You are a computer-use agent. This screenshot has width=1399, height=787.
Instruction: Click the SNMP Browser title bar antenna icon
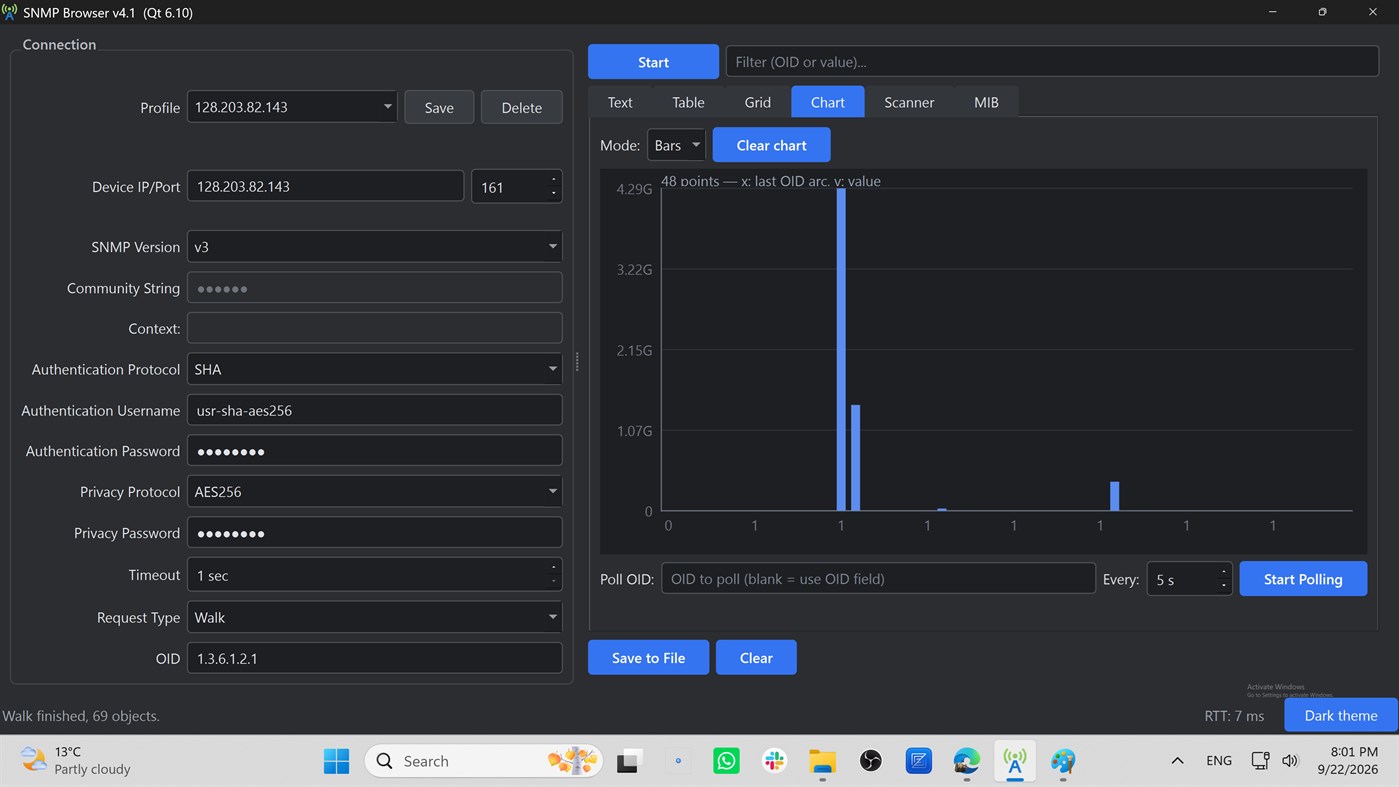(10, 13)
